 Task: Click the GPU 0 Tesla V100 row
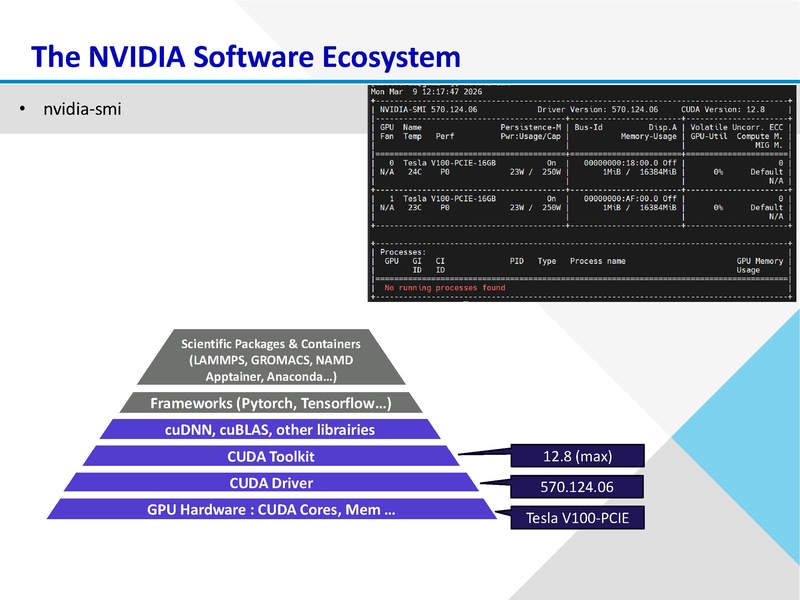click(x=440, y=165)
